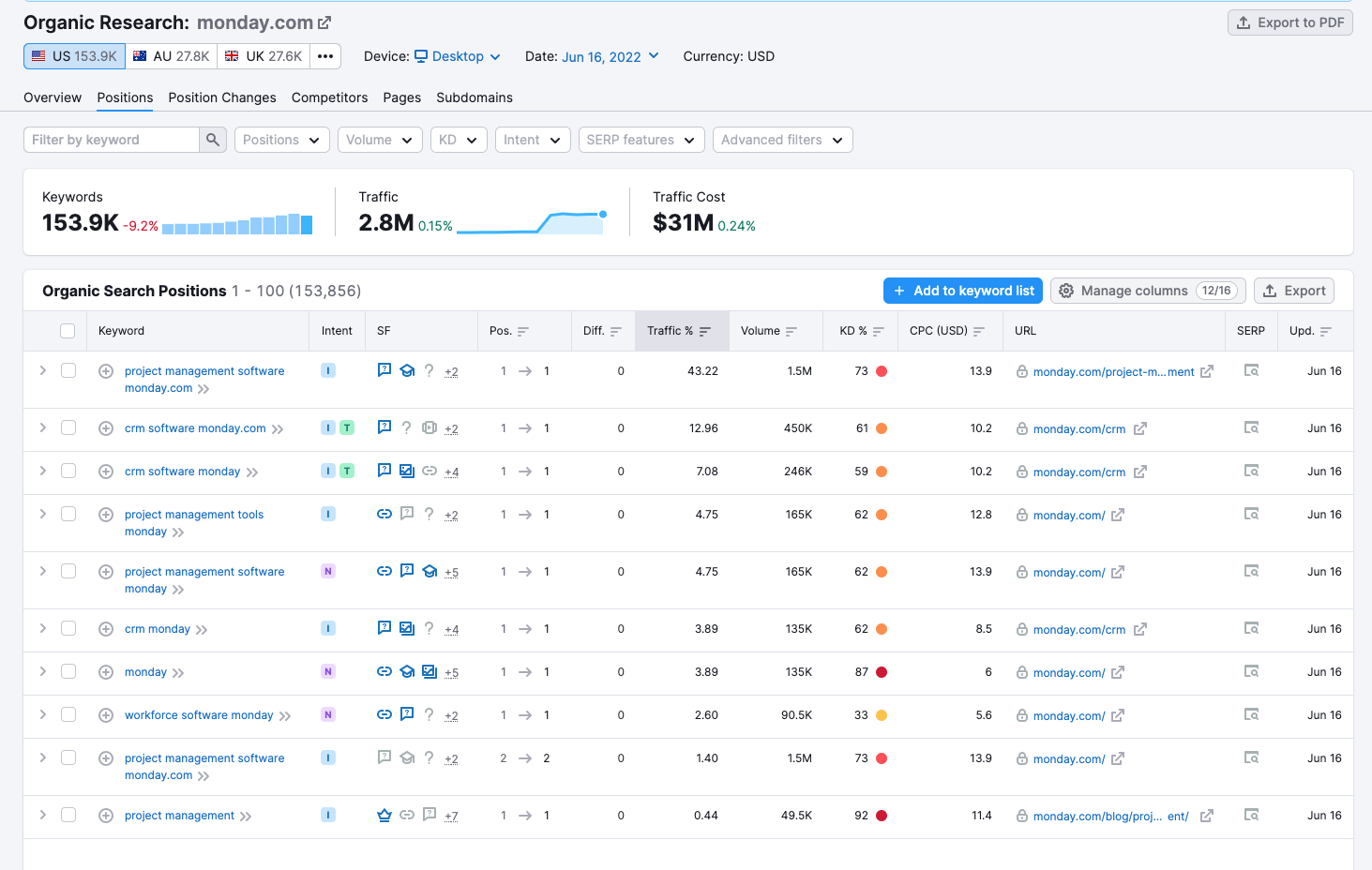Open the Position Changes tab
The image size is (1372, 870).
(x=221, y=97)
